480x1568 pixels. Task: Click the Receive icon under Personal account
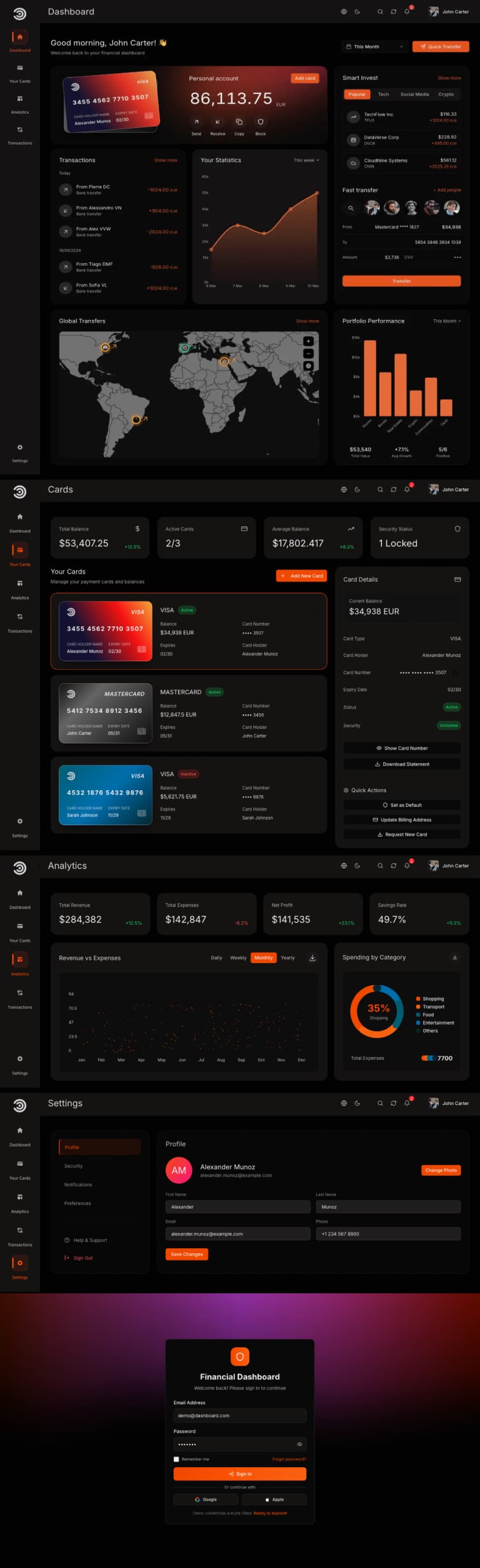[x=217, y=122]
